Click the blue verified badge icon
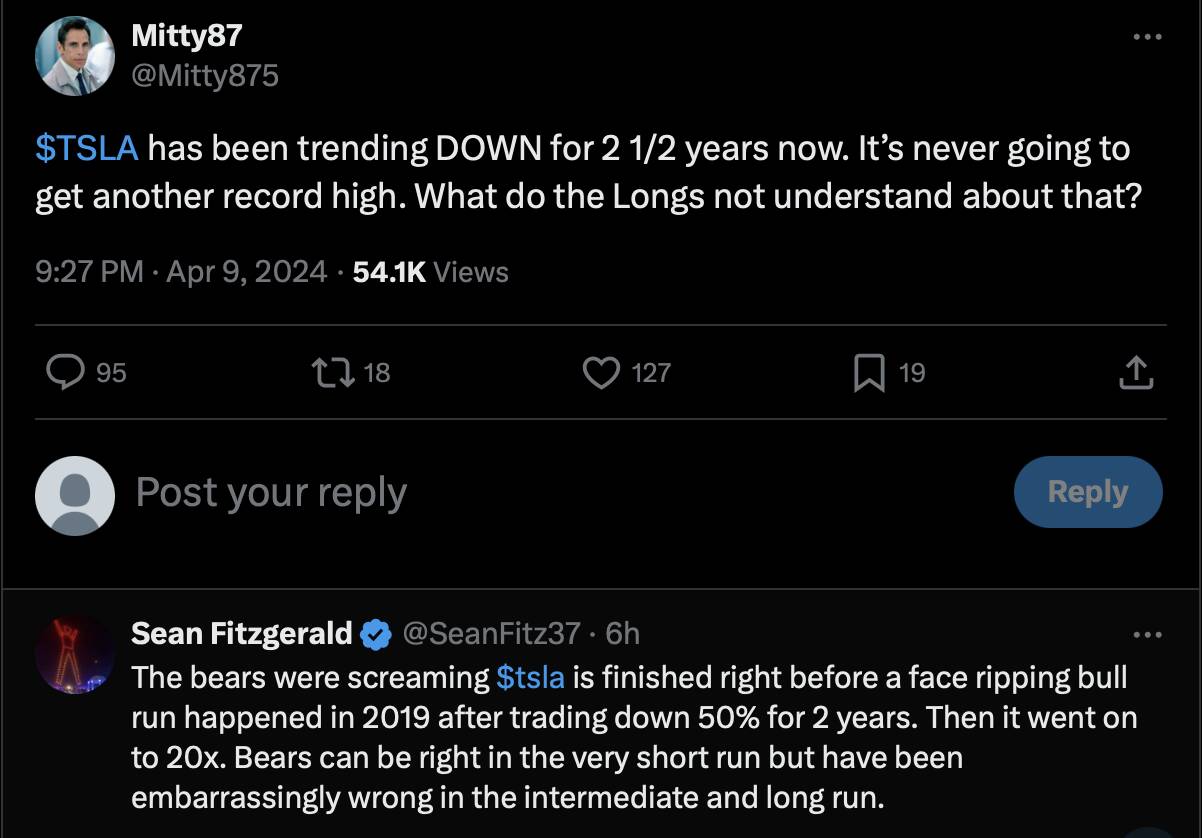The width and height of the screenshot is (1202, 838). point(375,634)
